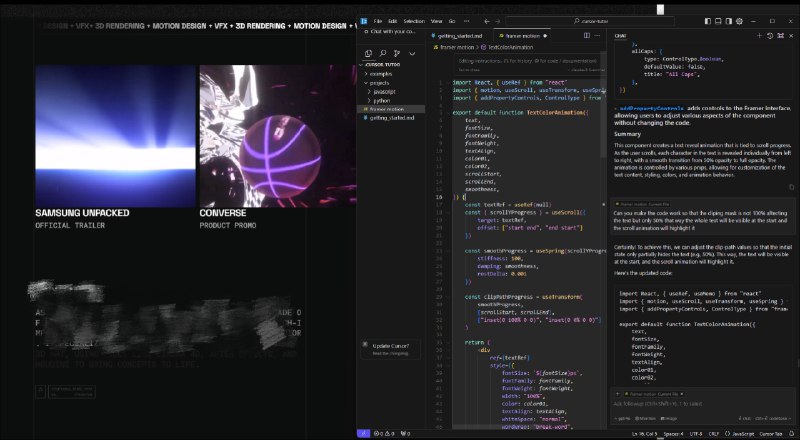This screenshot has height=440, width=800.
Task: Open the File menu
Action: click(x=378, y=21)
